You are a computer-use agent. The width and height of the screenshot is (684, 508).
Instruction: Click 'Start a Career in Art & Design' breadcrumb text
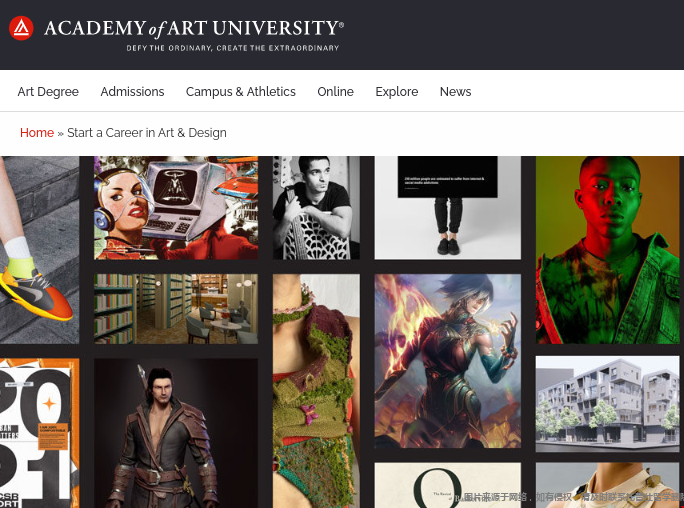(x=147, y=133)
